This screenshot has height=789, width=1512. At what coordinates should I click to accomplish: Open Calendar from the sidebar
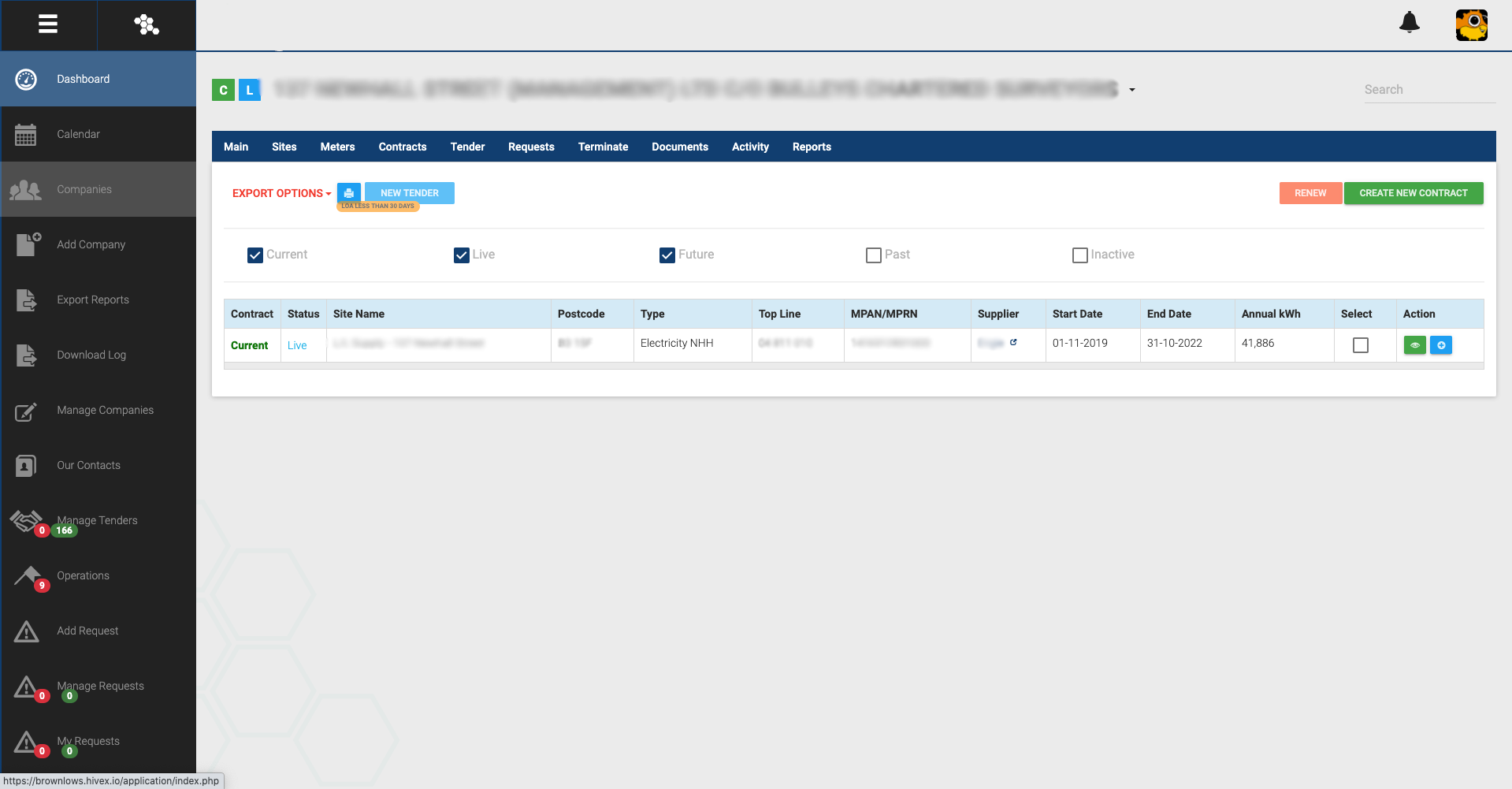78,134
